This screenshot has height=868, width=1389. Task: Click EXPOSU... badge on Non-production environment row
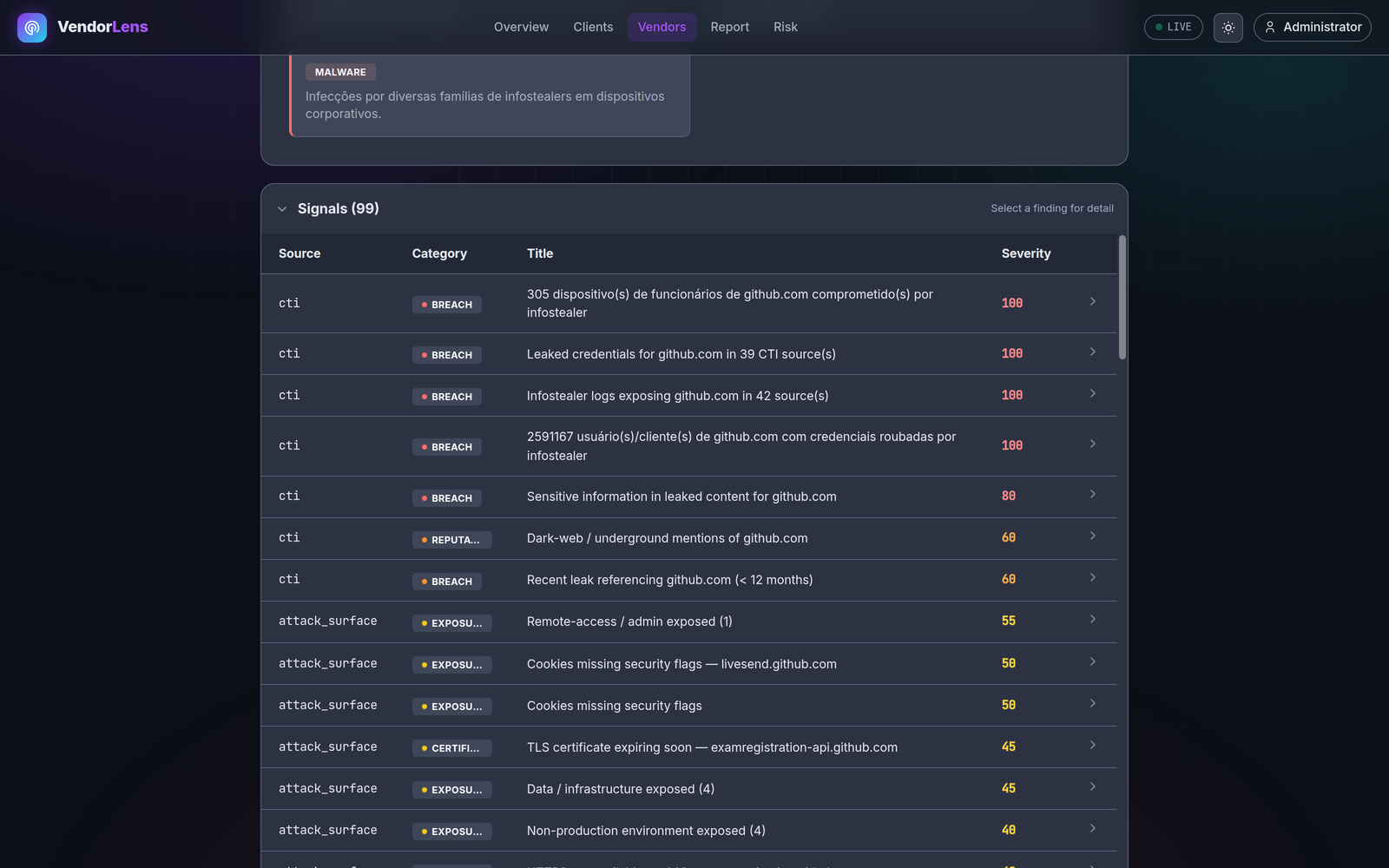452,832
